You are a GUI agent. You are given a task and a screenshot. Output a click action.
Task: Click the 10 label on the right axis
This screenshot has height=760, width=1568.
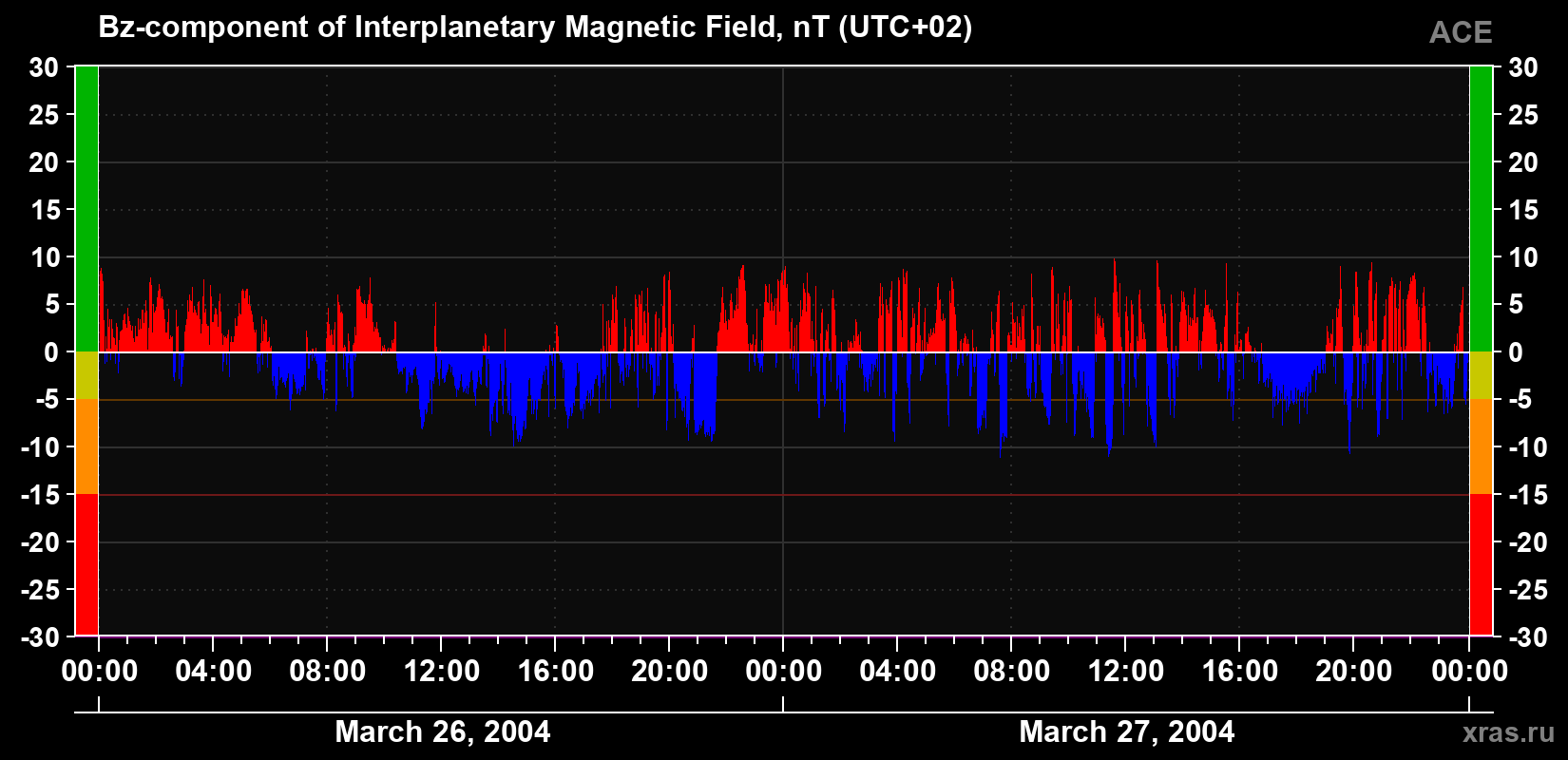1523,257
